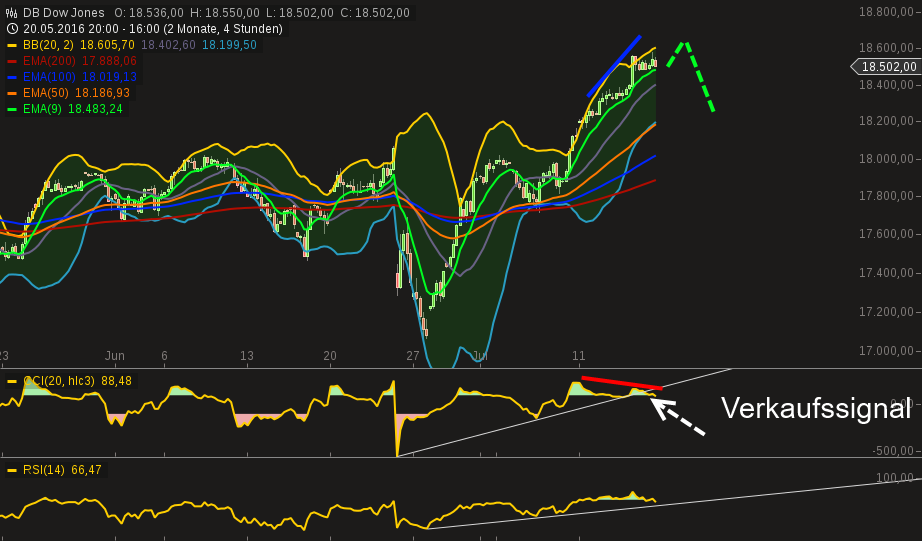The width and height of the screenshot is (922, 541).
Task: Click the date range 20.05.2016 20:00 - 16:00
Action: coord(91,29)
